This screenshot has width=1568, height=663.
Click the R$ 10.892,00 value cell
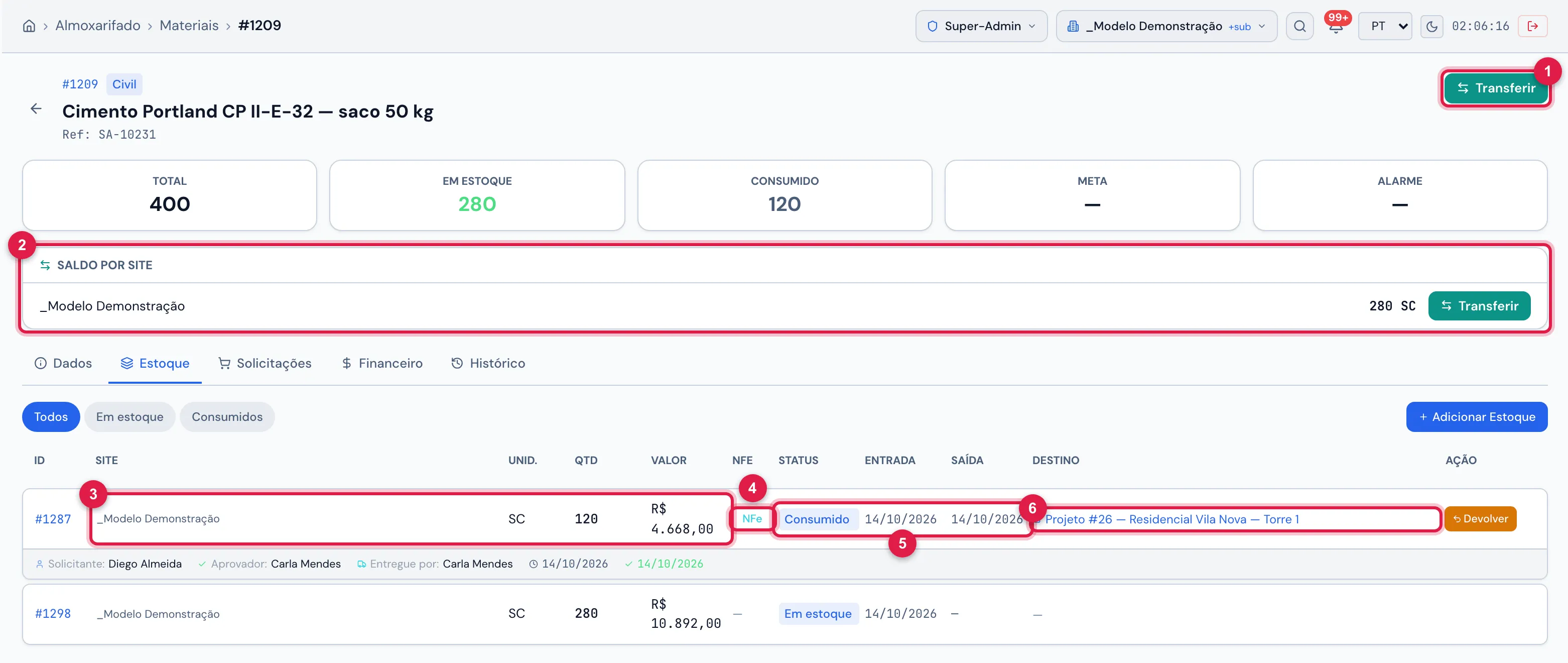686,614
